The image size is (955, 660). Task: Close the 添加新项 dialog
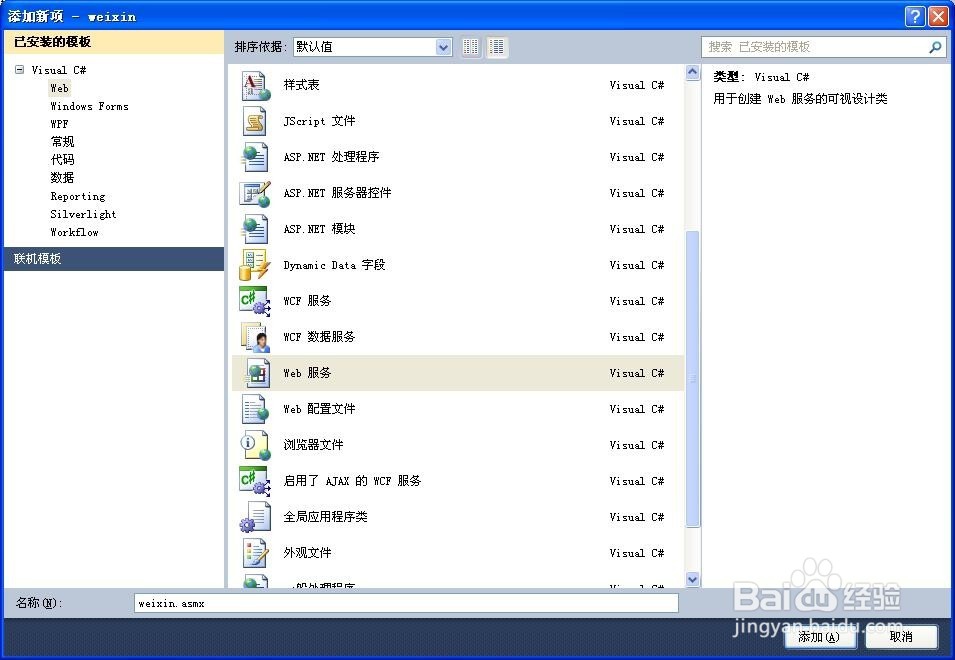938,16
